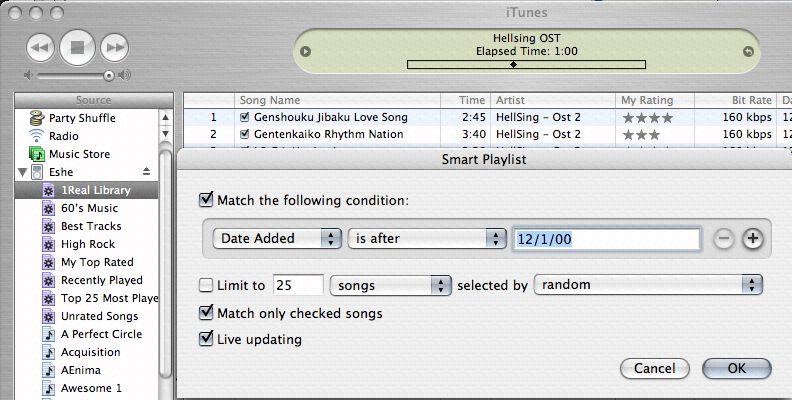This screenshot has width=792, height=400.
Task: Collapse the Eshe iPod disclosure triangle
Action: click(x=22, y=172)
